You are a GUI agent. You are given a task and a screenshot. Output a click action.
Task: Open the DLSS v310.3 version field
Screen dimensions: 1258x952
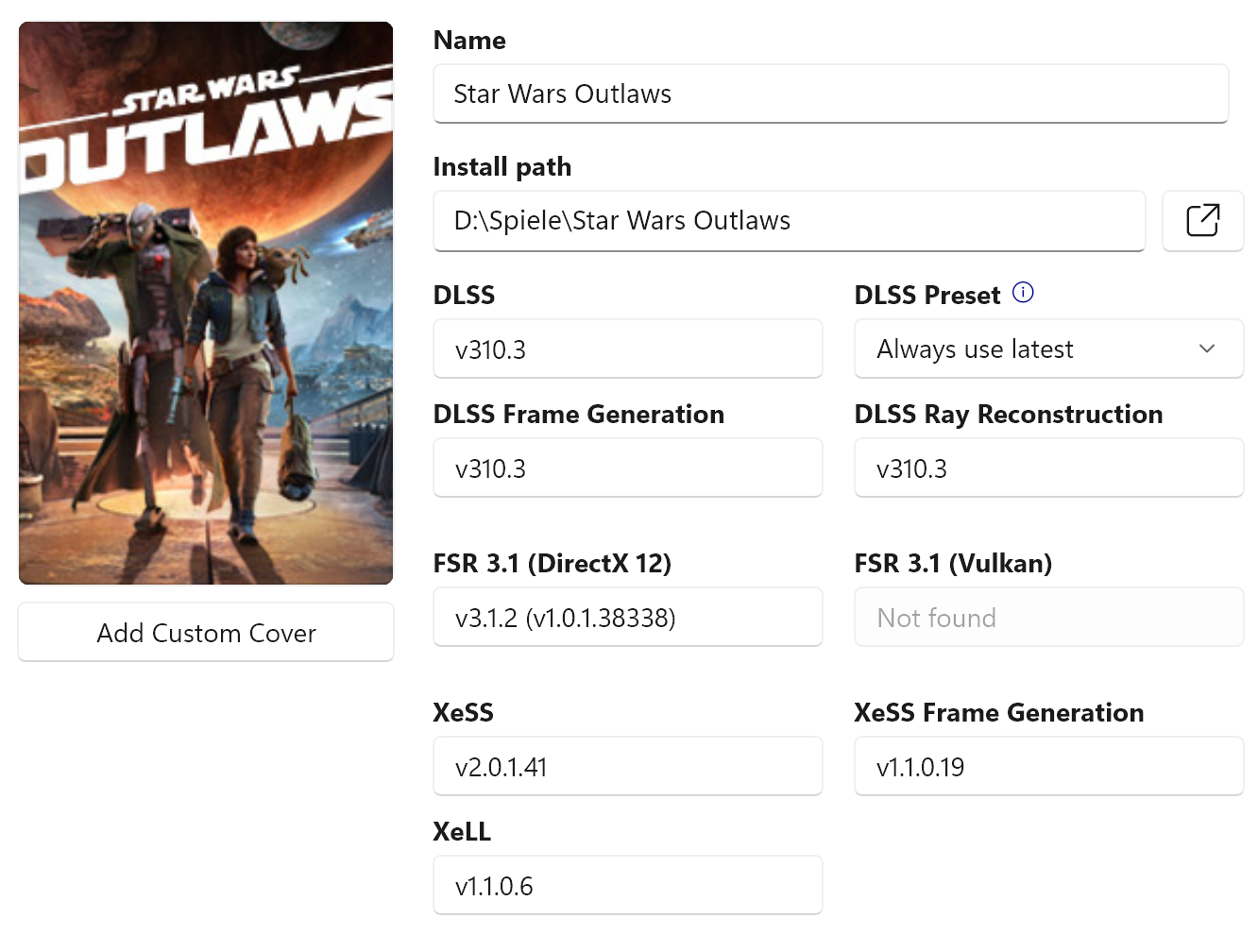tap(627, 348)
